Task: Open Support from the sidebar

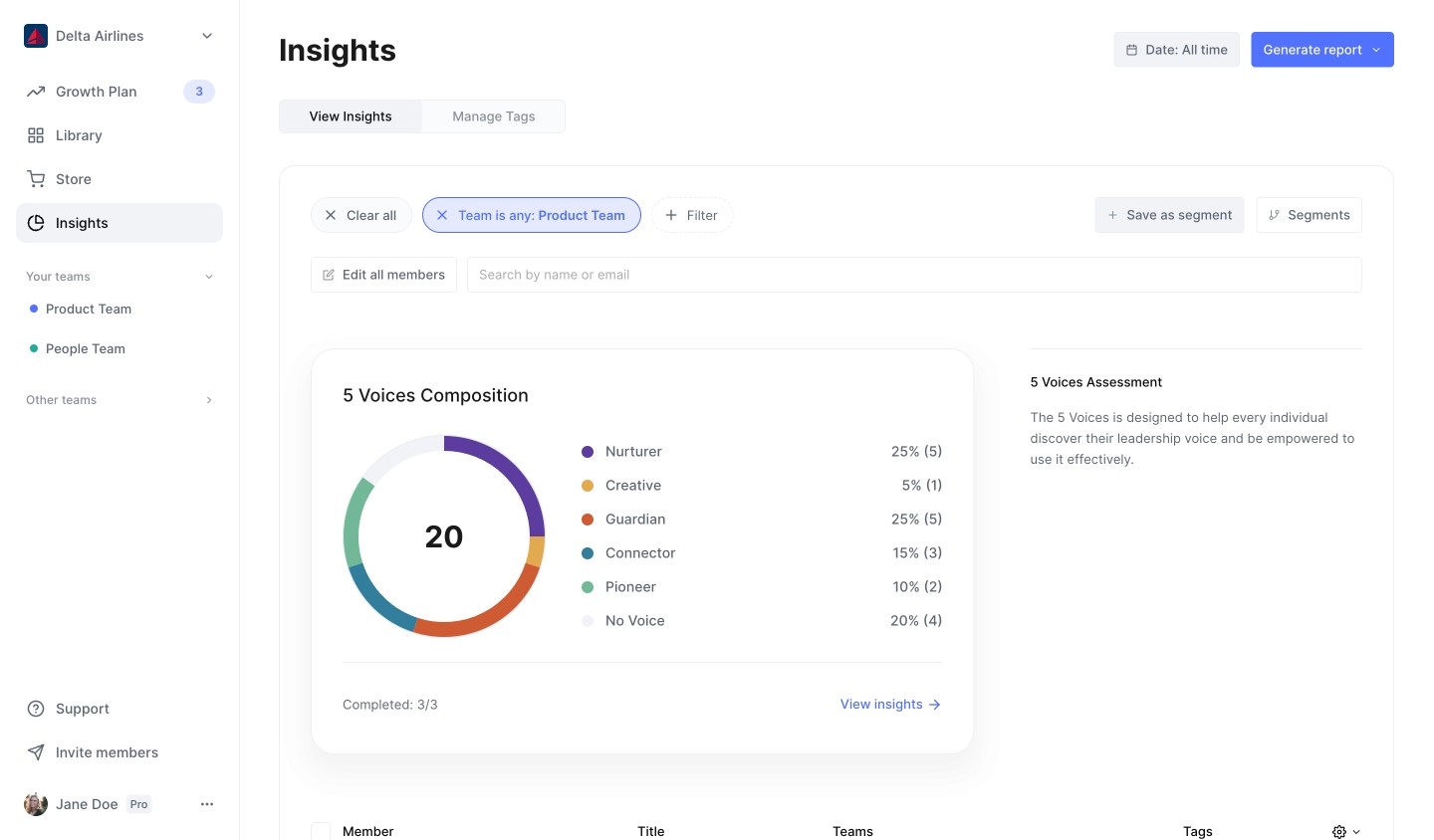Action: [x=119, y=709]
